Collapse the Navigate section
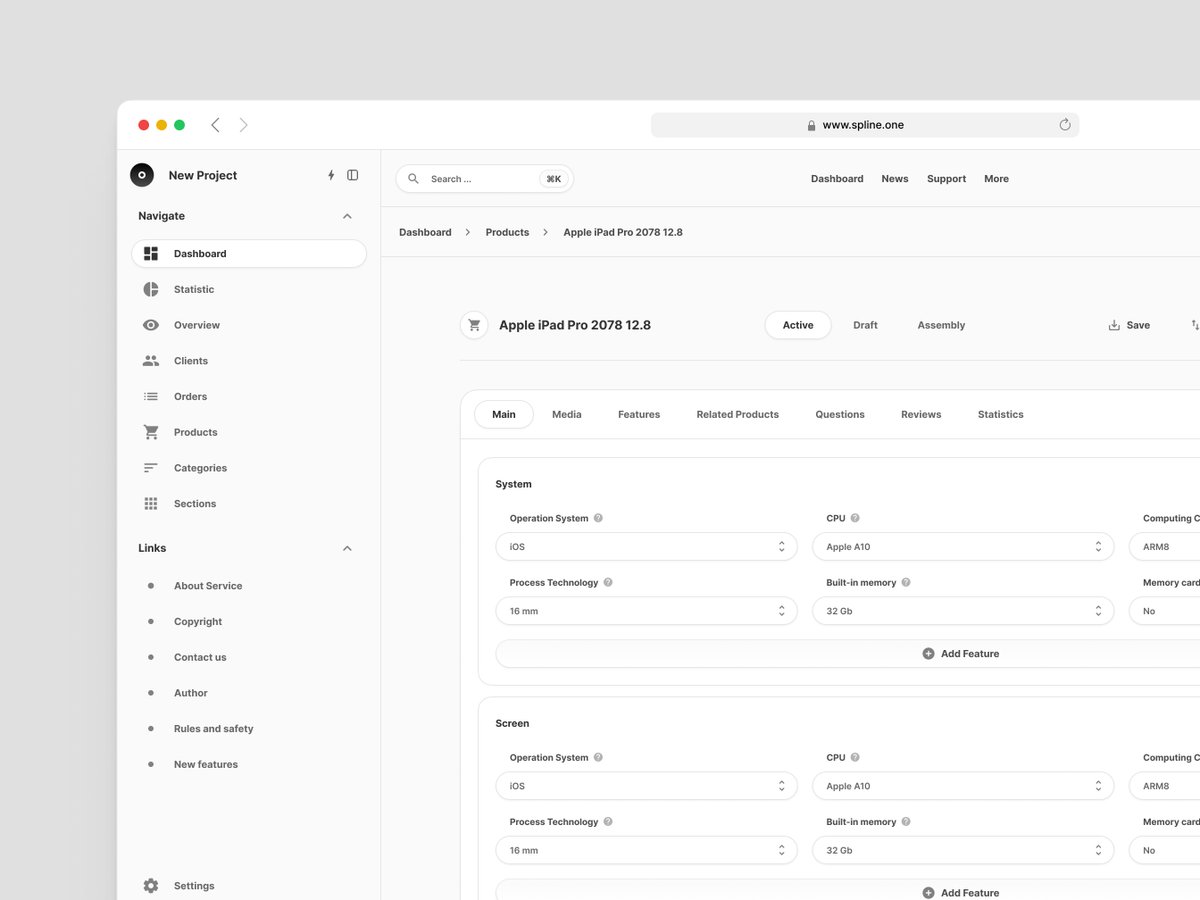 pos(347,216)
